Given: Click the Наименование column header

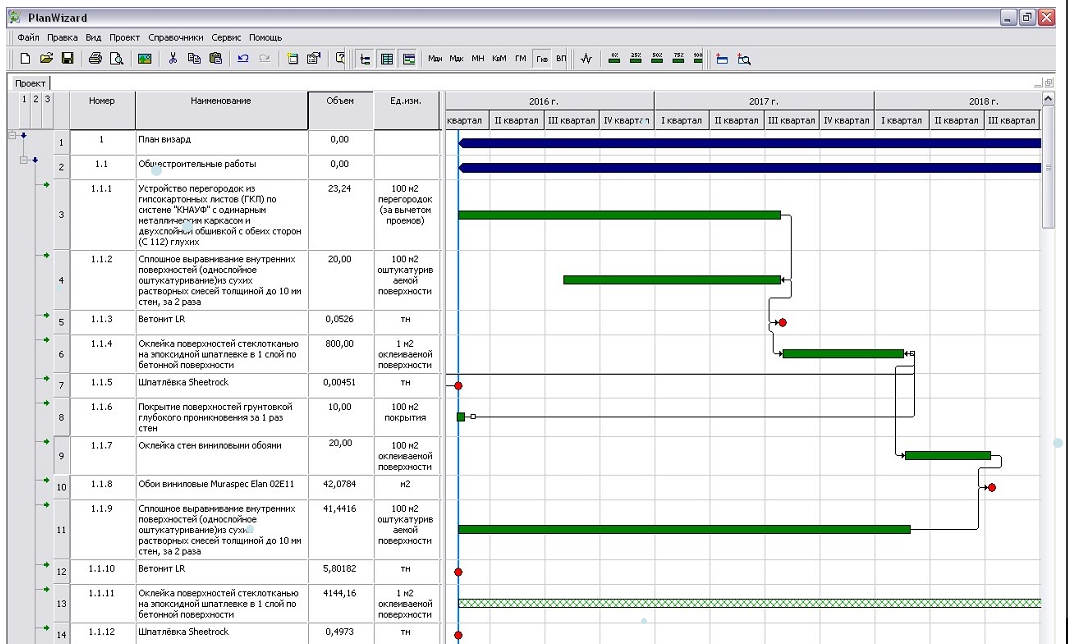Looking at the screenshot, I should tap(221, 110).
